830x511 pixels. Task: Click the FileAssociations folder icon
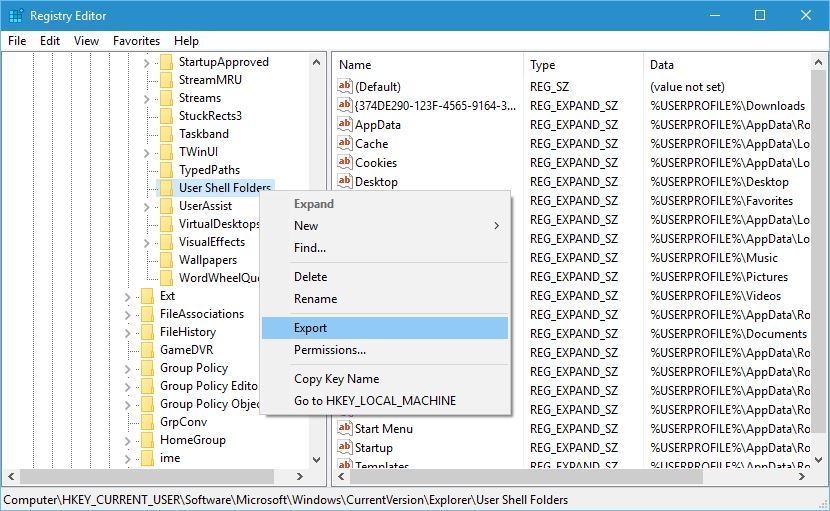(x=148, y=314)
